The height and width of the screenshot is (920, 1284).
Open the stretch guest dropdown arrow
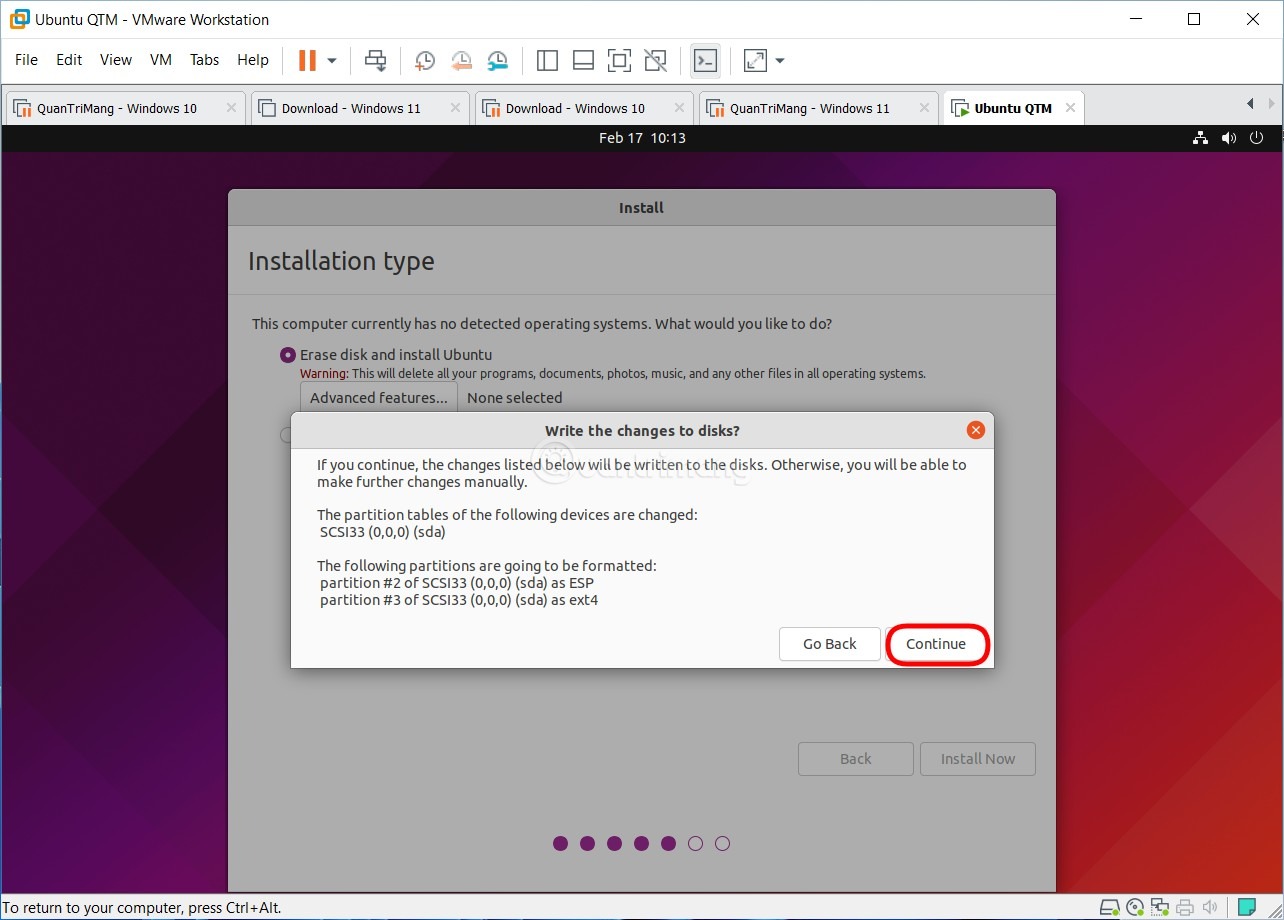point(780,61)
